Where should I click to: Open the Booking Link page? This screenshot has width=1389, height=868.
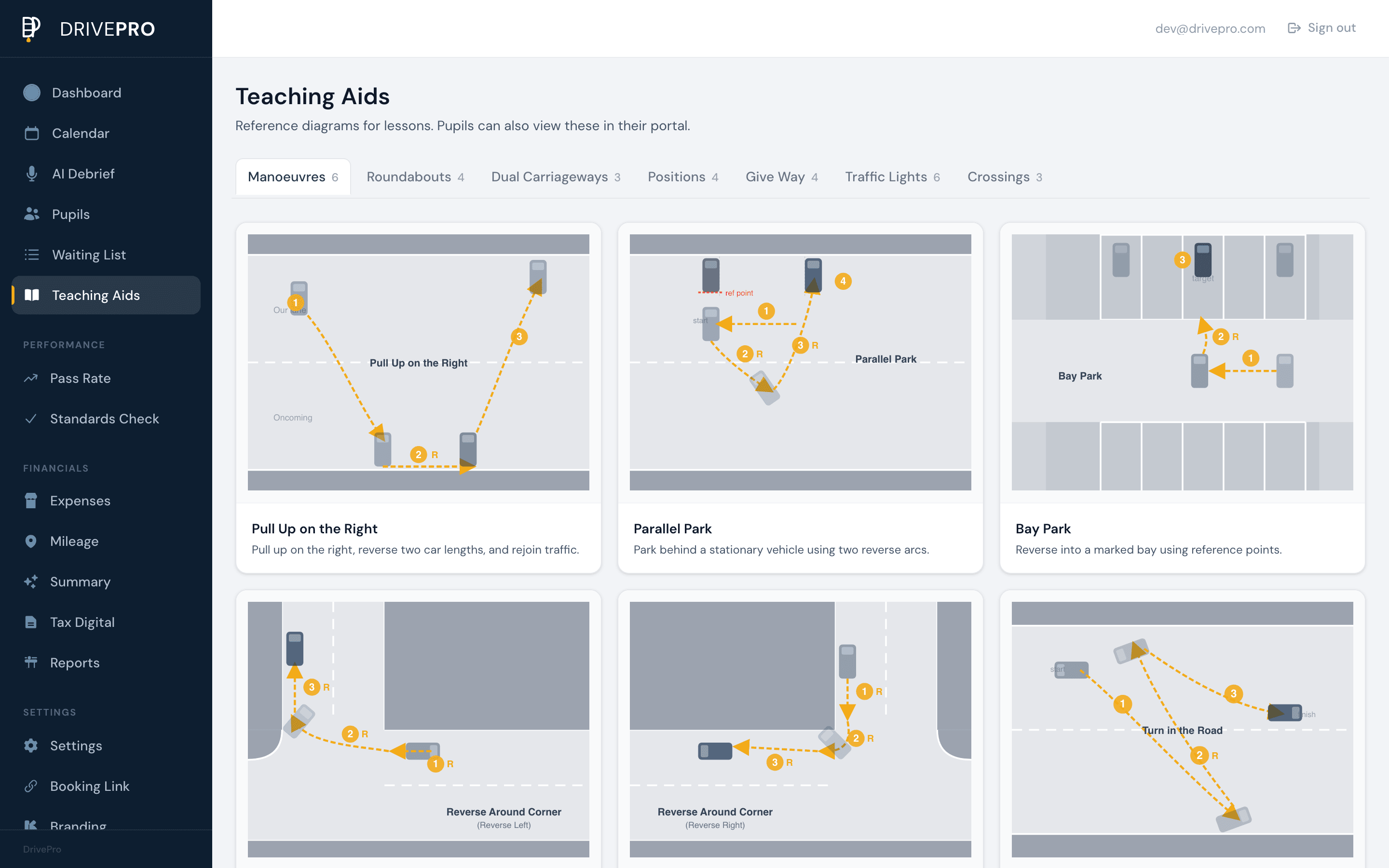(90, 786)
